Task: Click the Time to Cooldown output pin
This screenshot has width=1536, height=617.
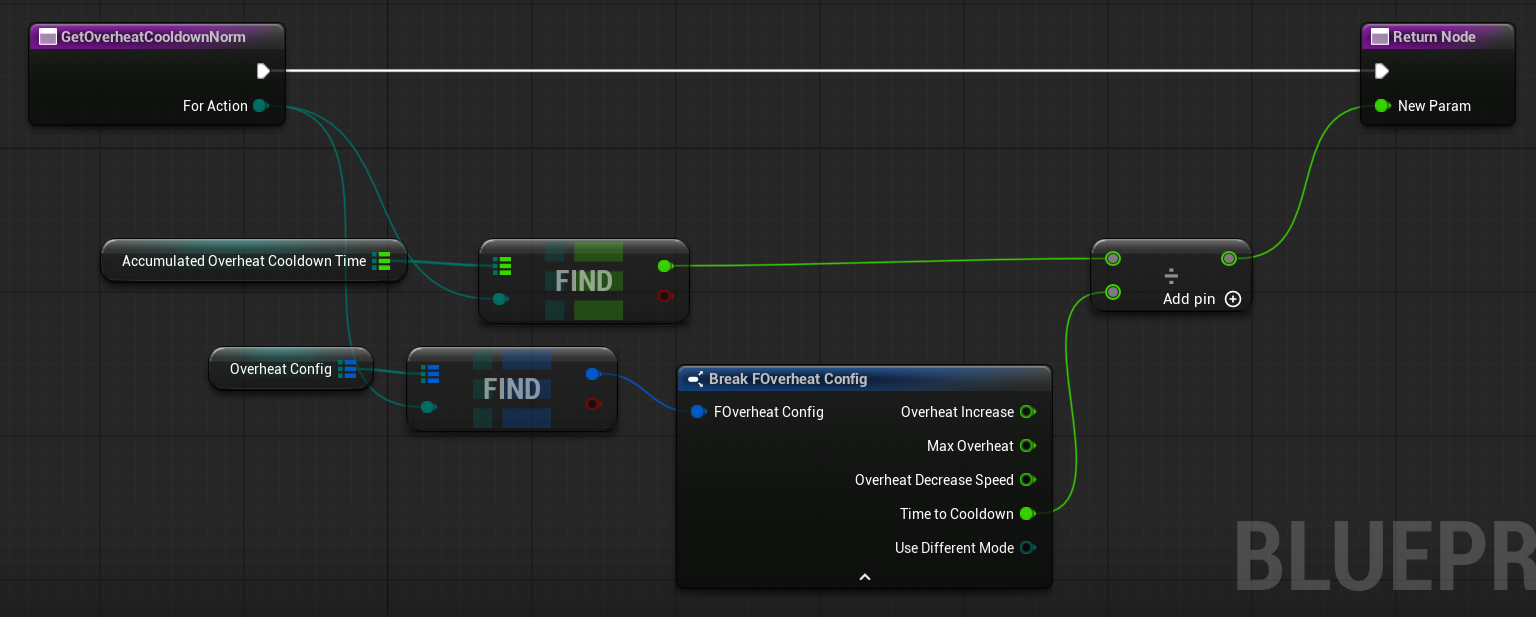Action: coord(1026,514)
